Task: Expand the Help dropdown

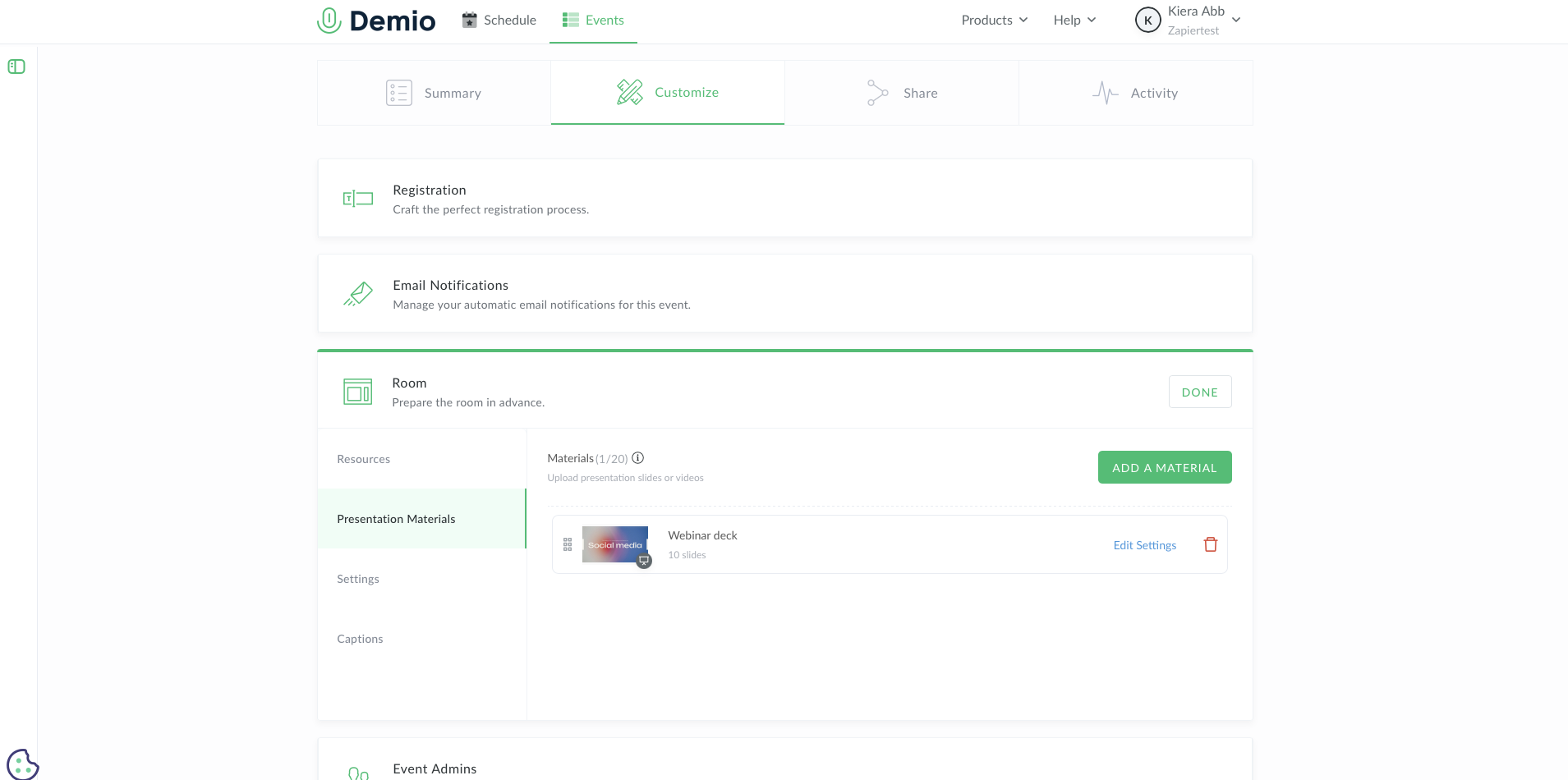Action: click(x=1074, y=21)
